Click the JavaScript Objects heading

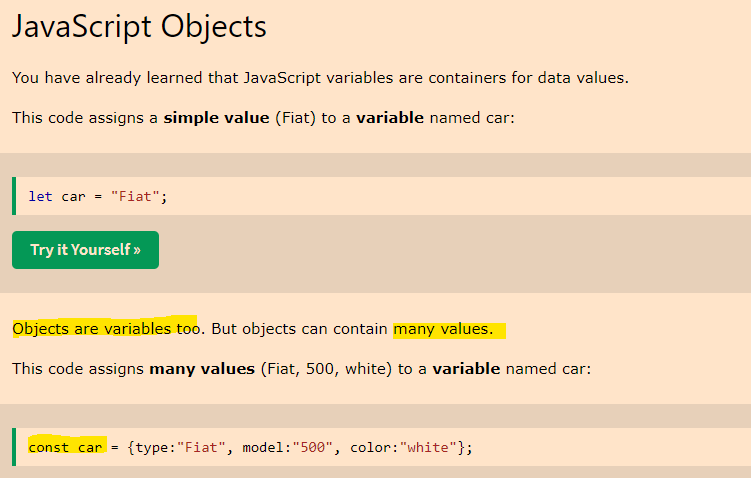coord(139,26)
